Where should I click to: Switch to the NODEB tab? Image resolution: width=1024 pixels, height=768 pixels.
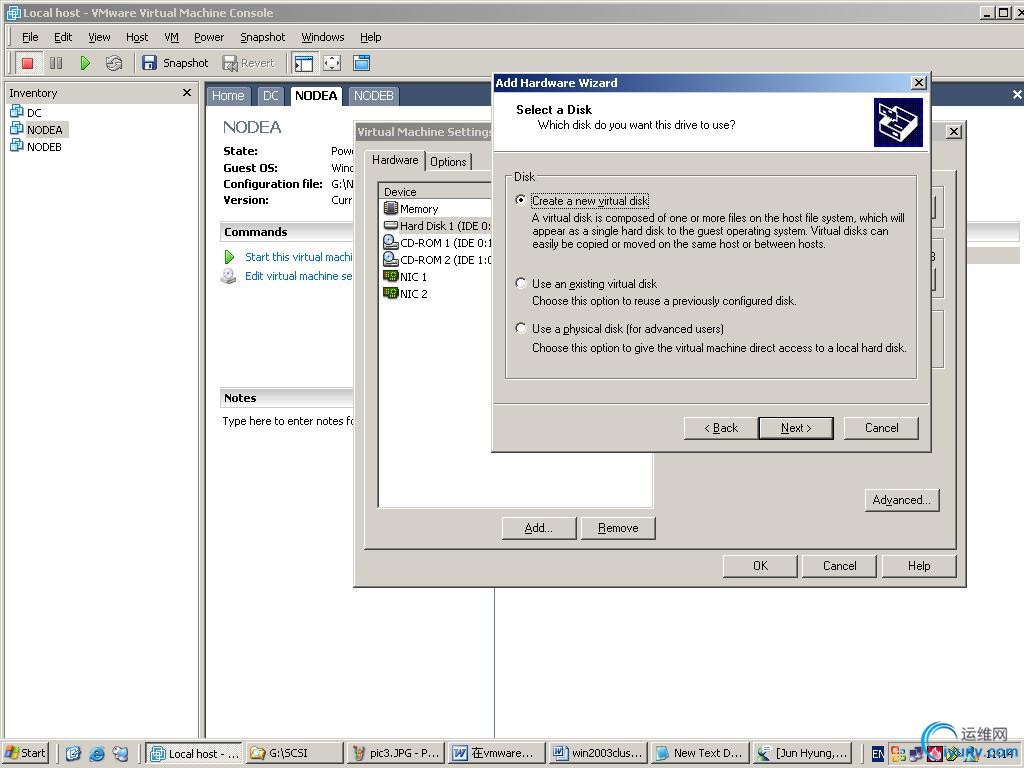click(x=373, y=96)
